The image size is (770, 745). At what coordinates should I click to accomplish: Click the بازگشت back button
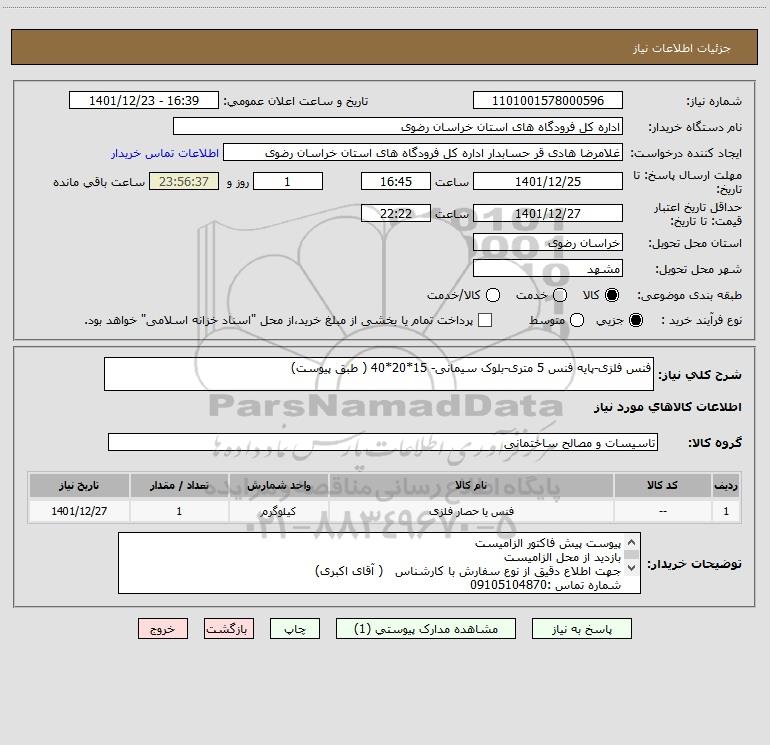[x=229, y=629]
